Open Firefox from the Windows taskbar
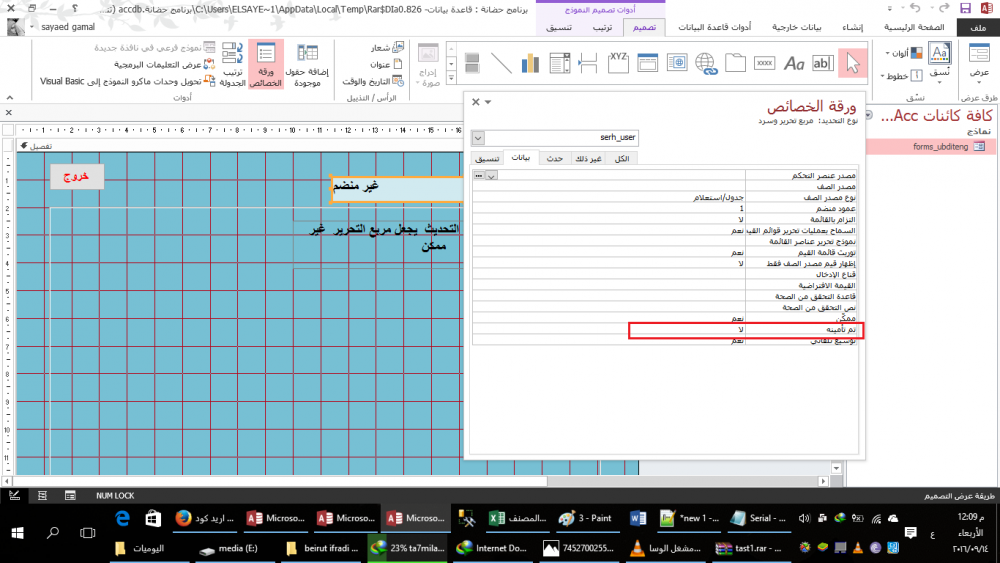Viewport: 1000px width, 563px height. 205,518
